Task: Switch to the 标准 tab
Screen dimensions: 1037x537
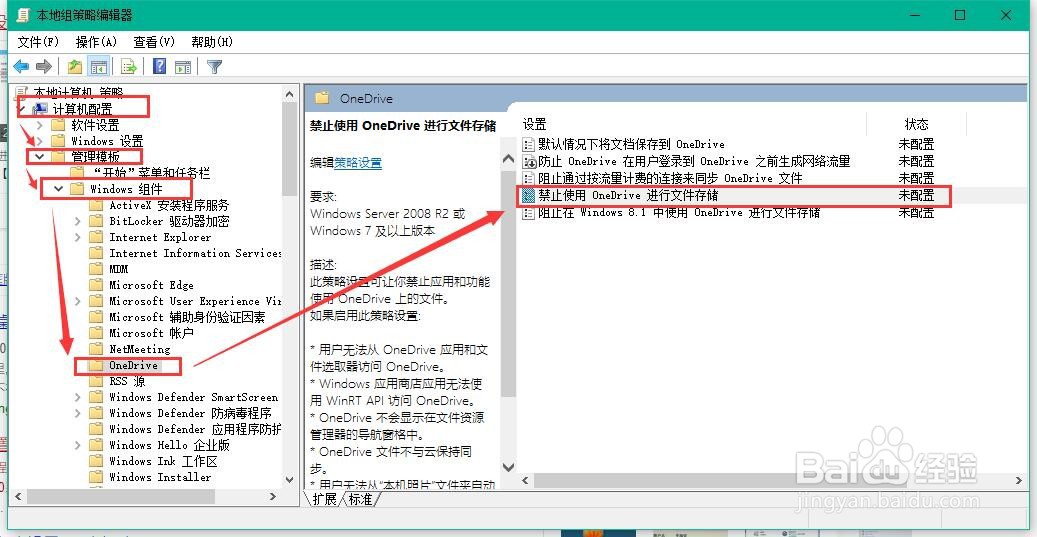Action: tap(360, 499)
